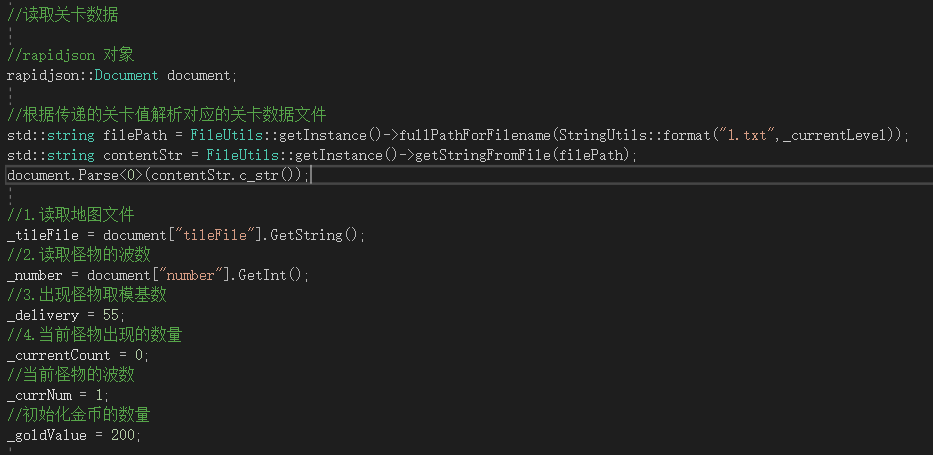Click the "//rapidjson 对象" comment line
This screenshot has height=455, width=933.
[x=70, y=55]
